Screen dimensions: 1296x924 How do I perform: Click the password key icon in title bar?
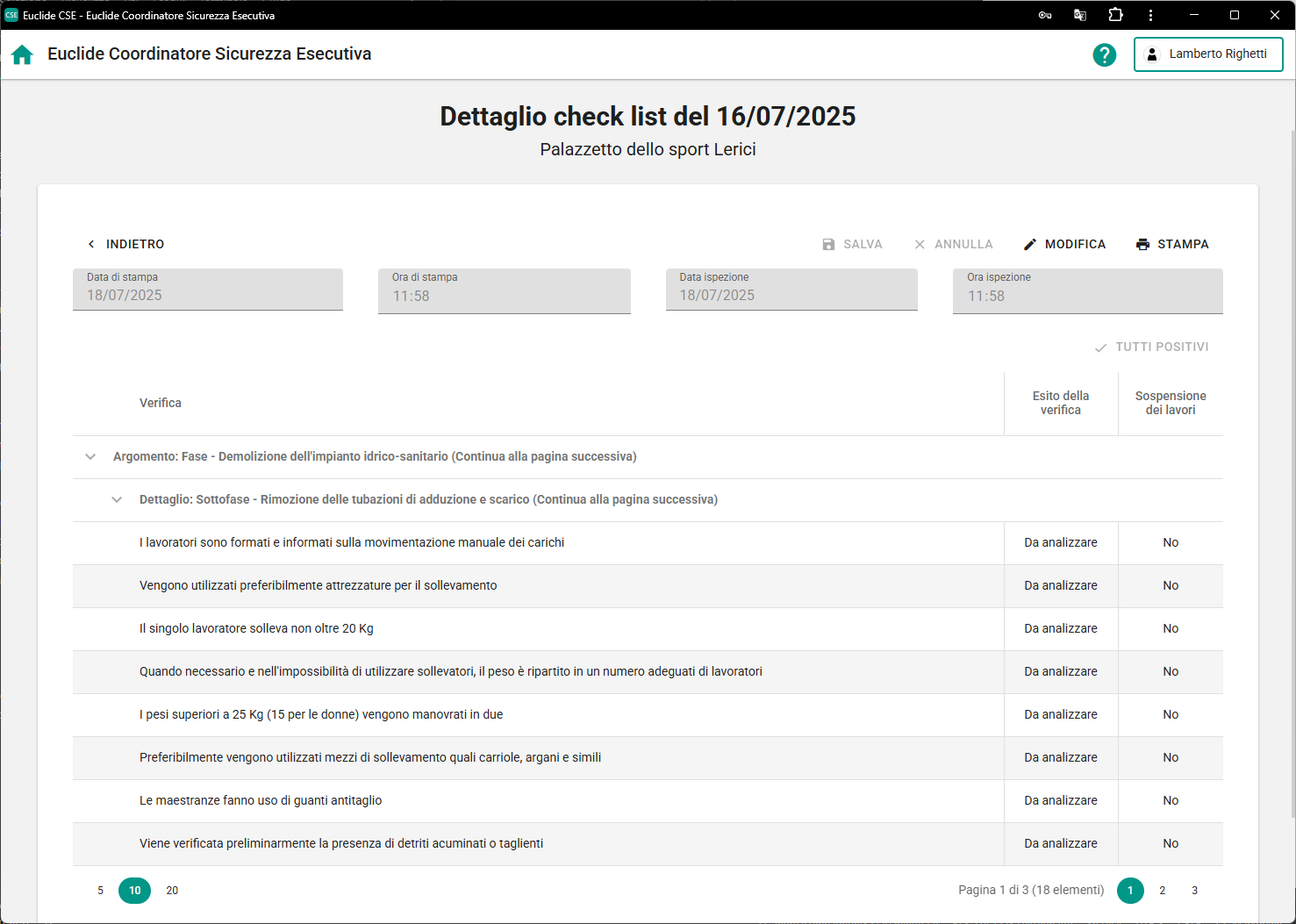pos(1044,15)
